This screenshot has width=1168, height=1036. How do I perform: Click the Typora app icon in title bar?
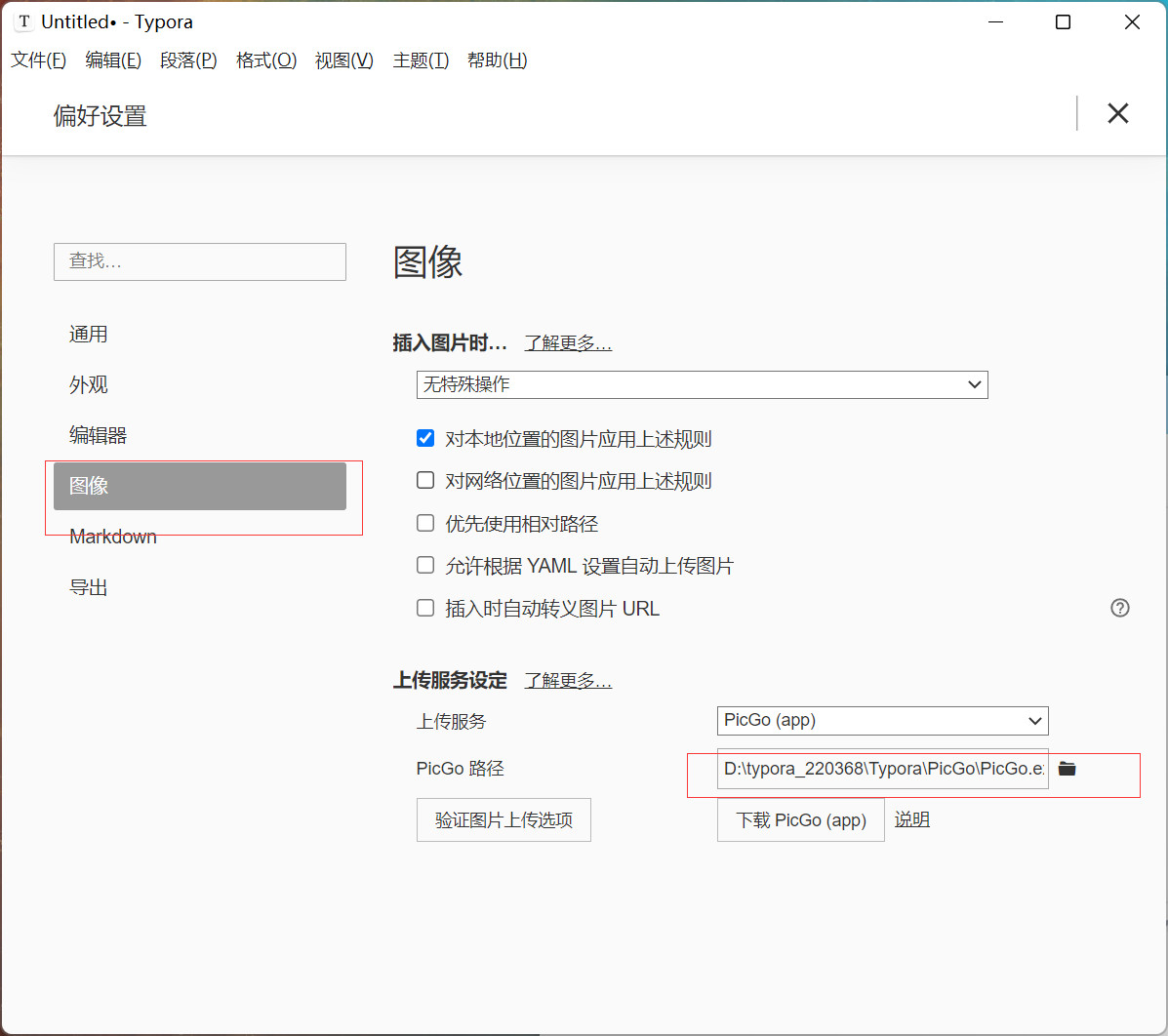24,21
